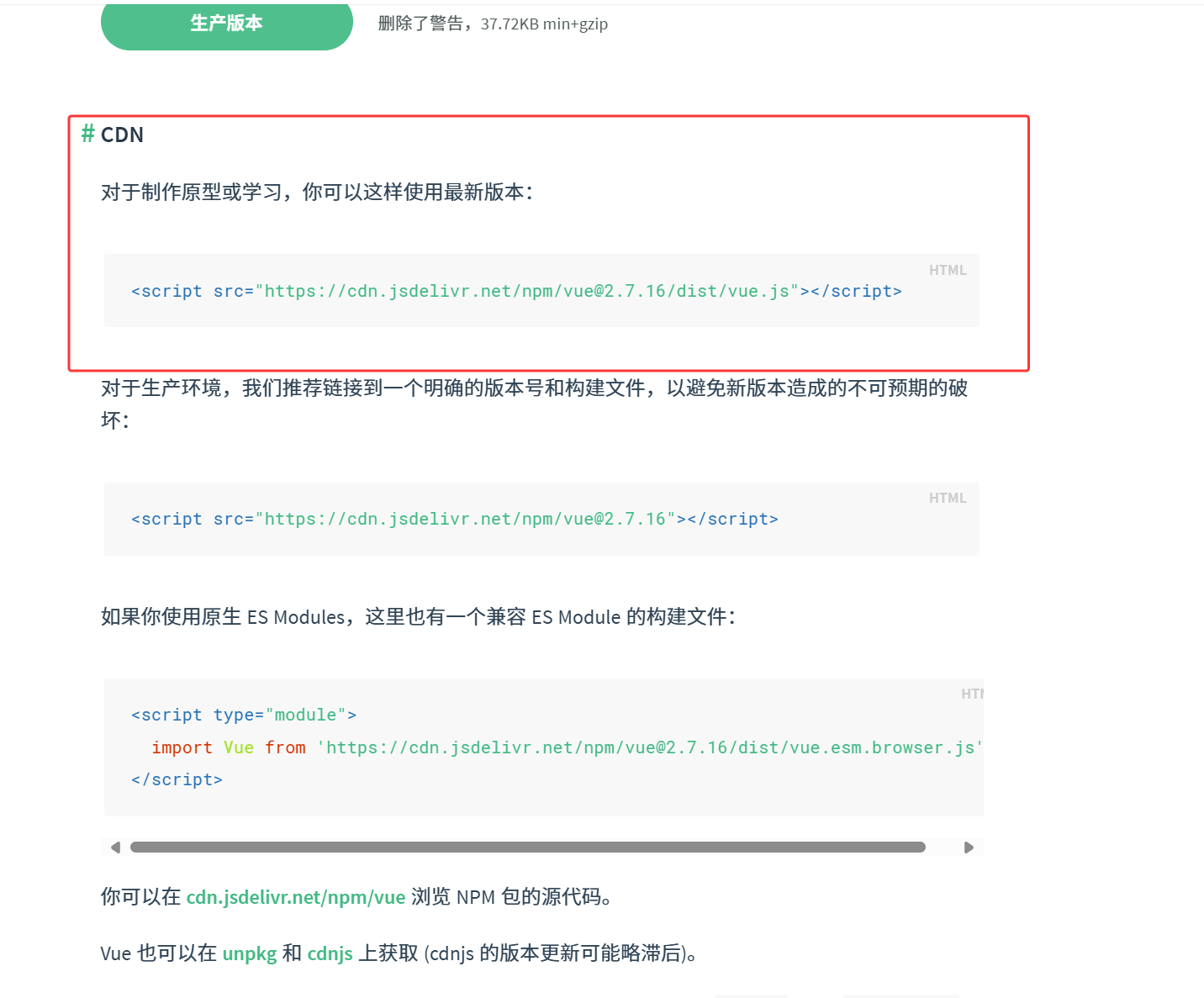This screenshot has height=998, width=1204.
Task: Click the right arrow of horizontal scrollbar
Action: 969,848
